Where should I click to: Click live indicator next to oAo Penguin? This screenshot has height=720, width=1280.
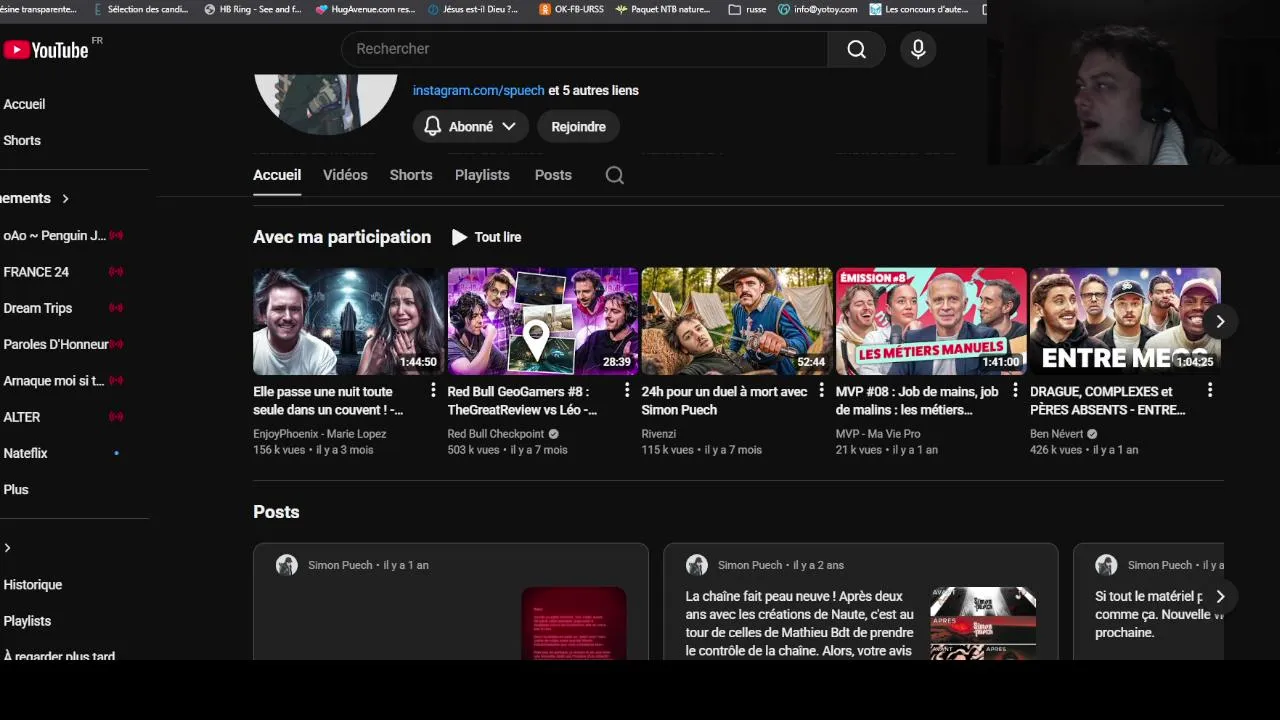coord(116,236)
